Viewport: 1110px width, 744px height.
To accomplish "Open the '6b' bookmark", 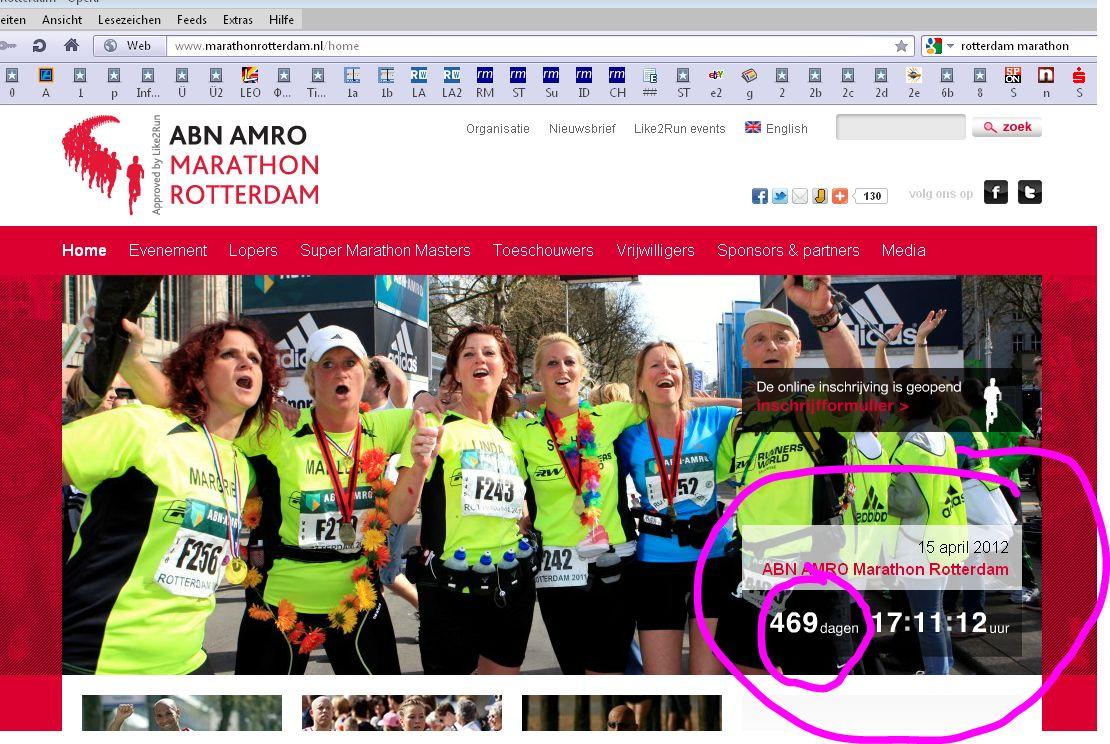I will tap(947, 82).
